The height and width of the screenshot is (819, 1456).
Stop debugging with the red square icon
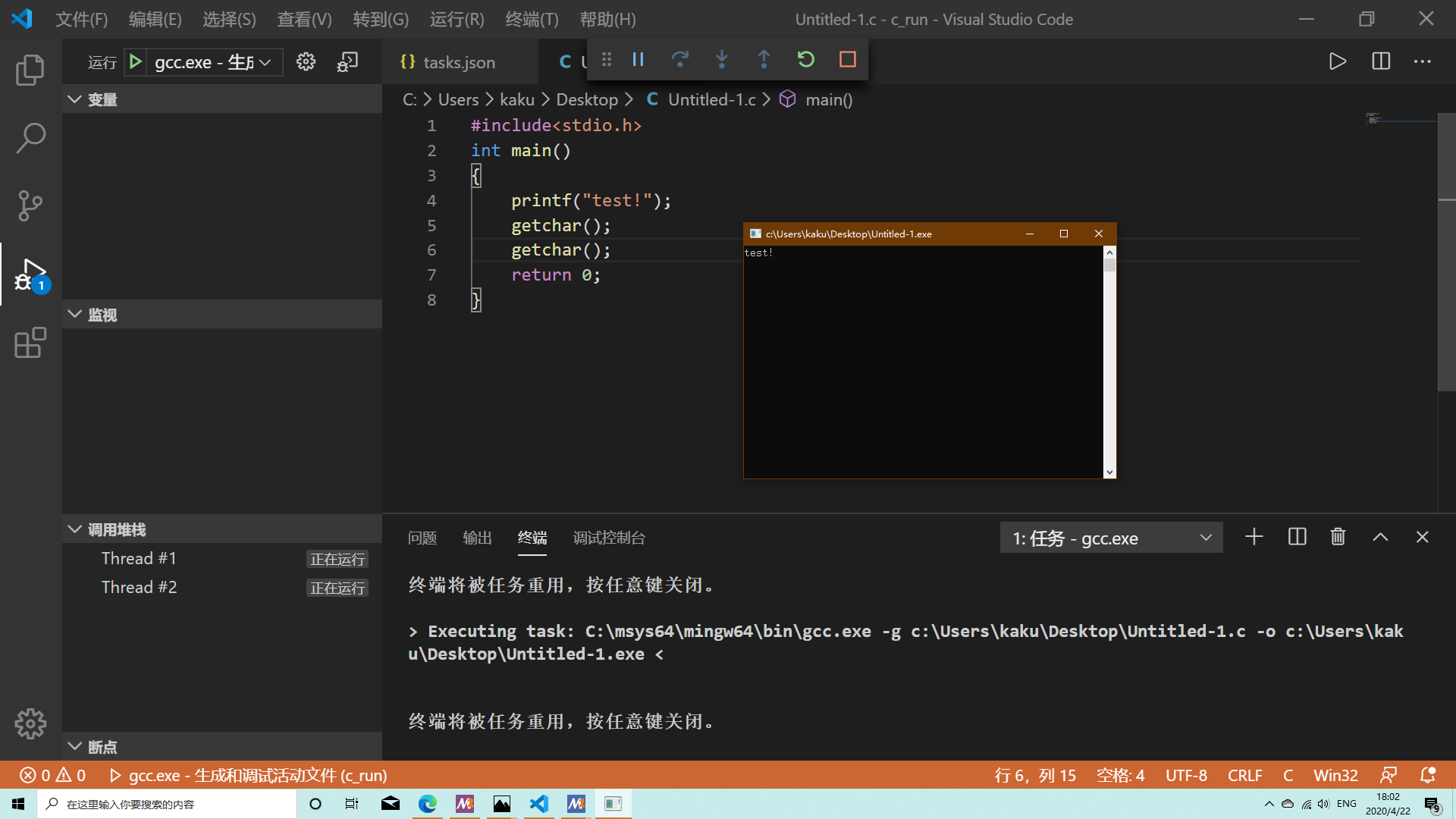tap(847, 59)
